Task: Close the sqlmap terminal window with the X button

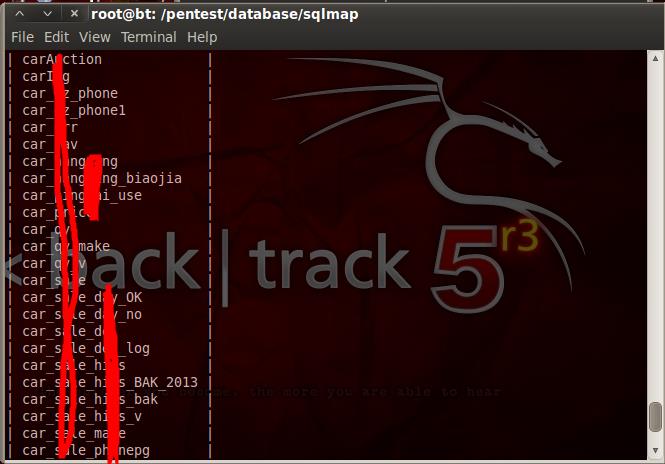Action: pyautogui.click(x=74, y=14)
